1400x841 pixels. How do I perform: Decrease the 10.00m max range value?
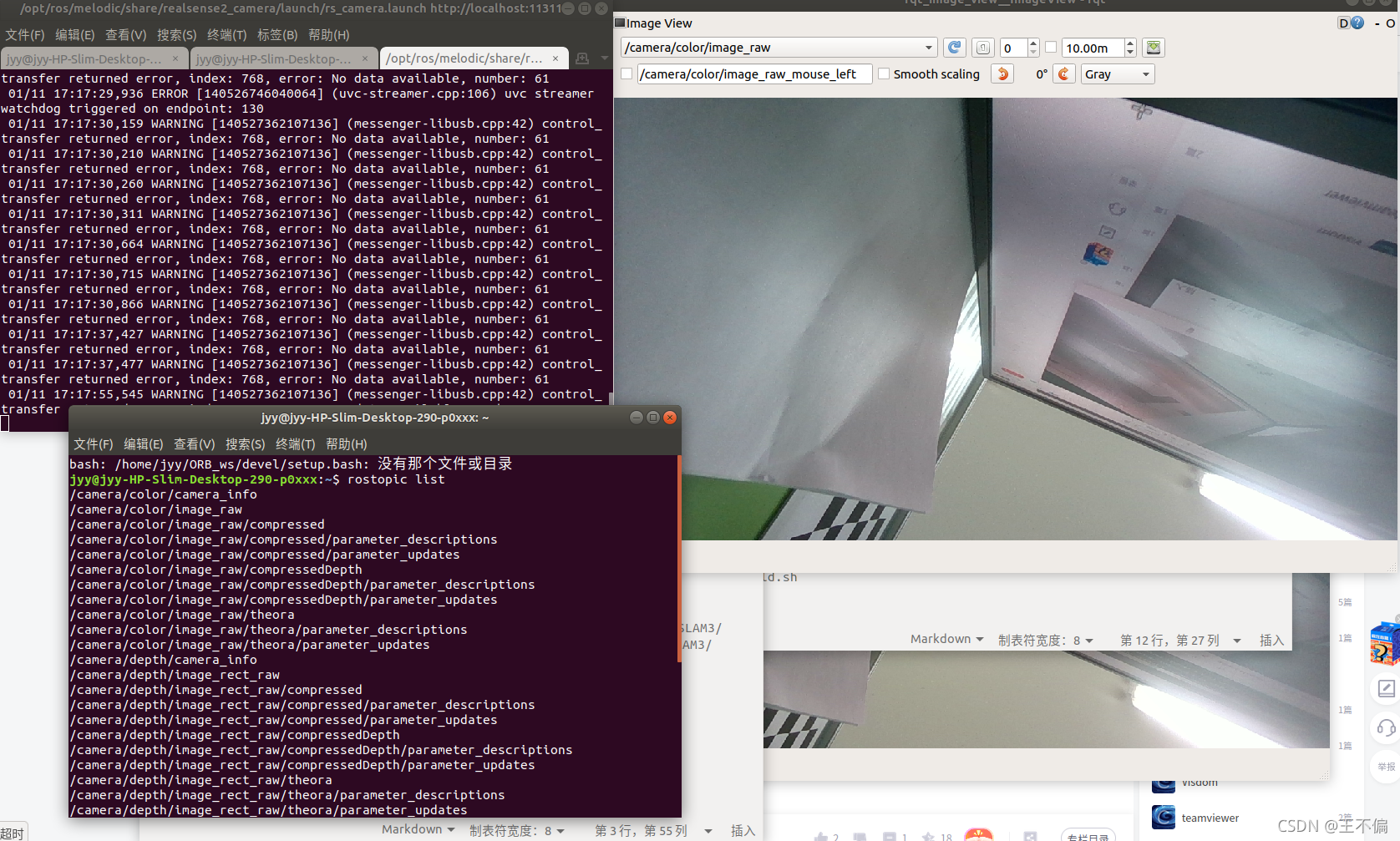tap(1130, 53)
